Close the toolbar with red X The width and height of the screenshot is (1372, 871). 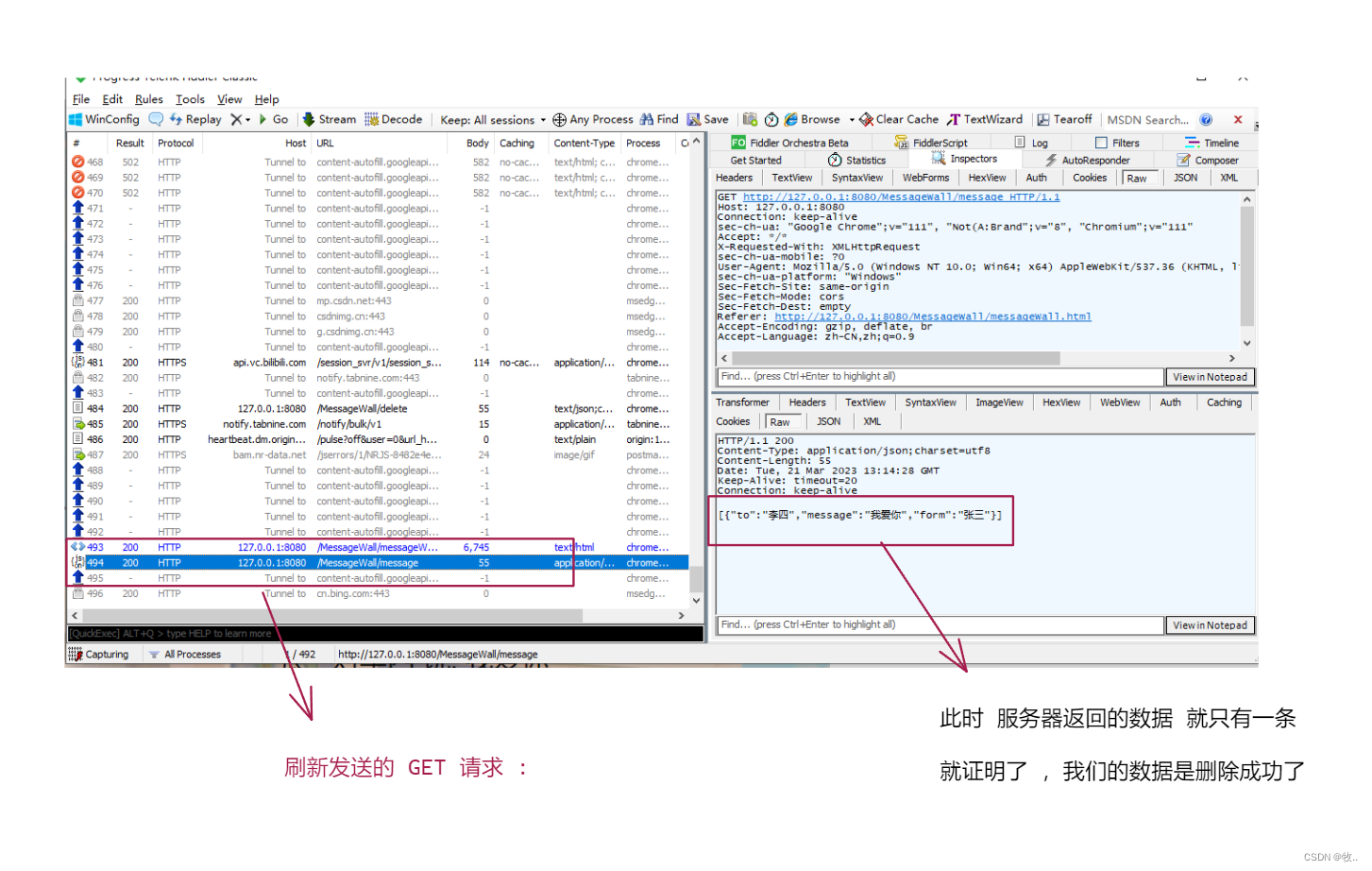1238,120
